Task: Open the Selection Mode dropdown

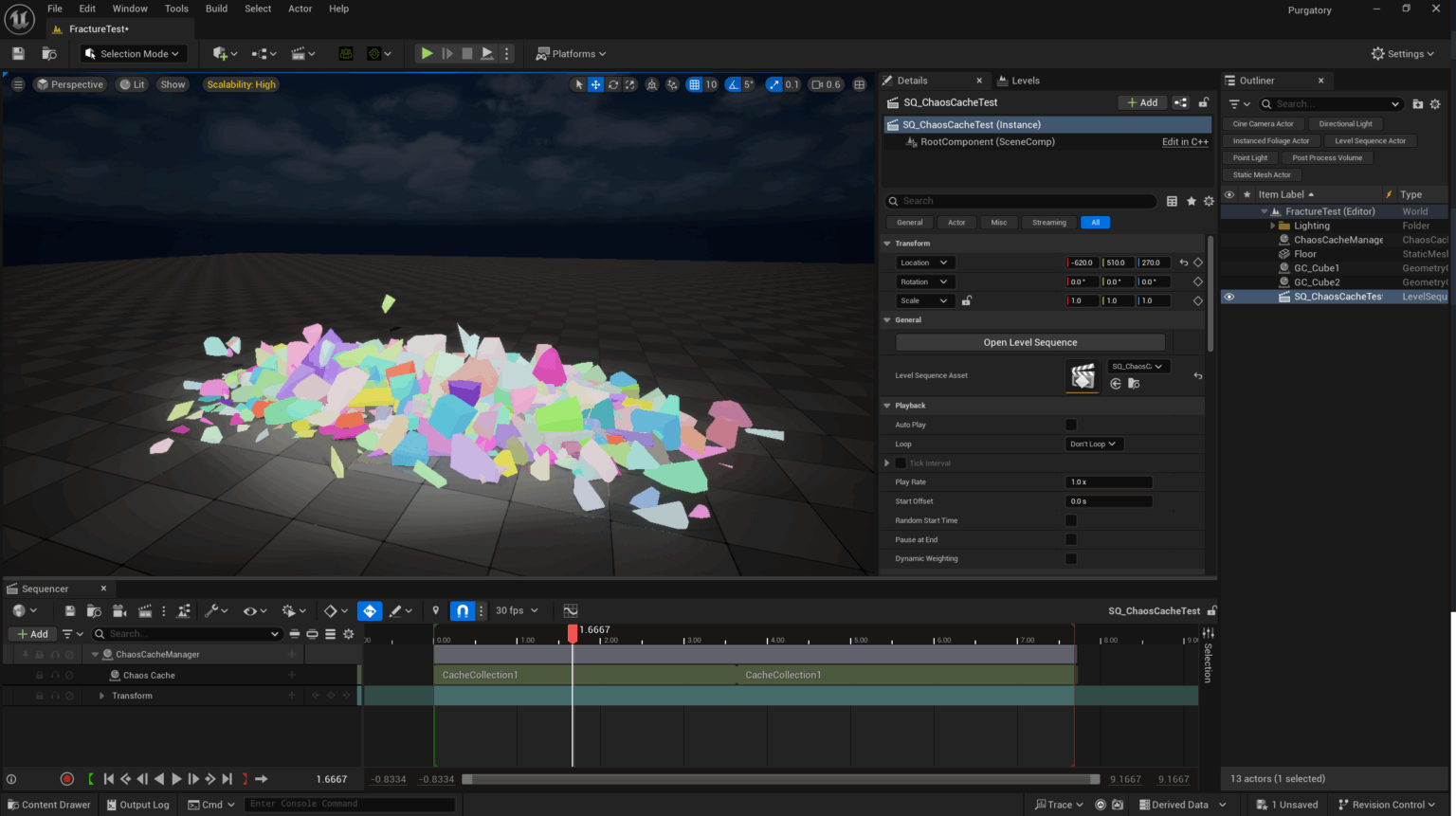Action: click(x=131, y=53)
